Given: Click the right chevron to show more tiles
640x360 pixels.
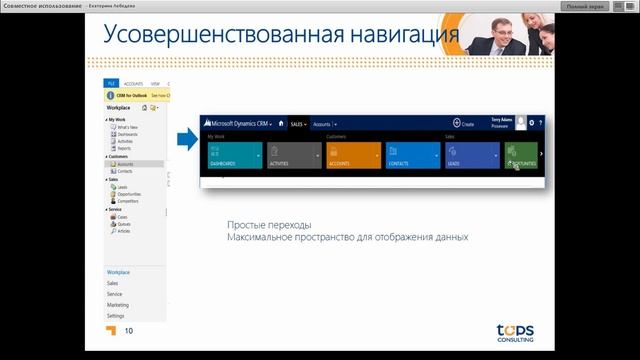Looking at the screenshot, I should 541,154.
